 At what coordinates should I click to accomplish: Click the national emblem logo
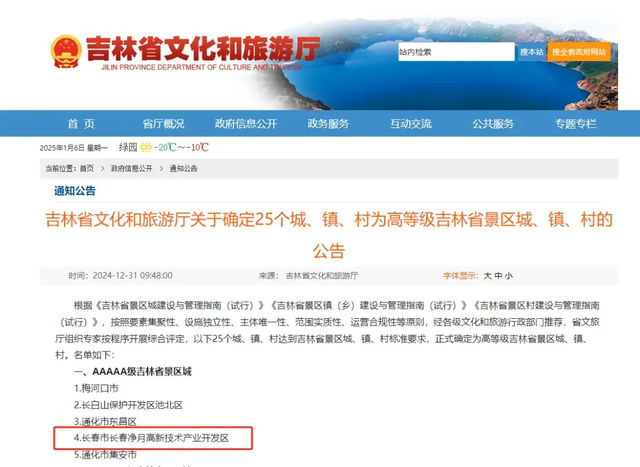click(66, 51)
